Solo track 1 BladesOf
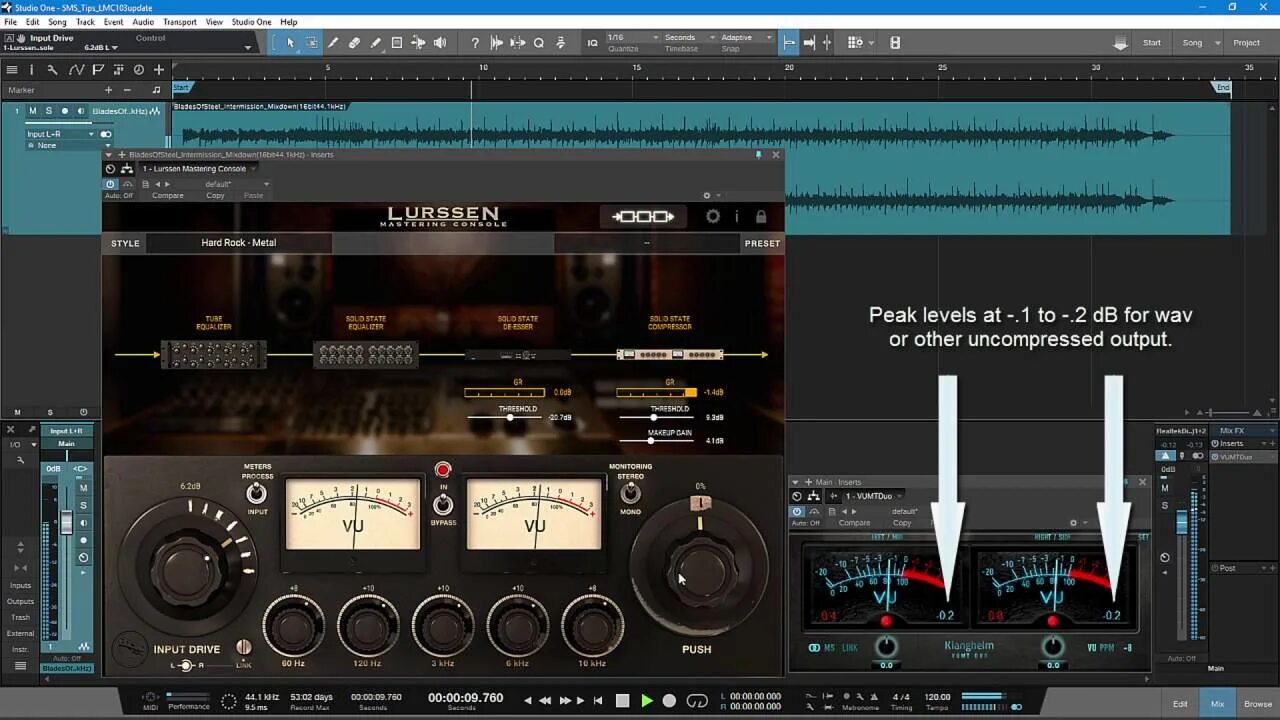The height and width of the screenshot is (720, 1280). point(48,111)
